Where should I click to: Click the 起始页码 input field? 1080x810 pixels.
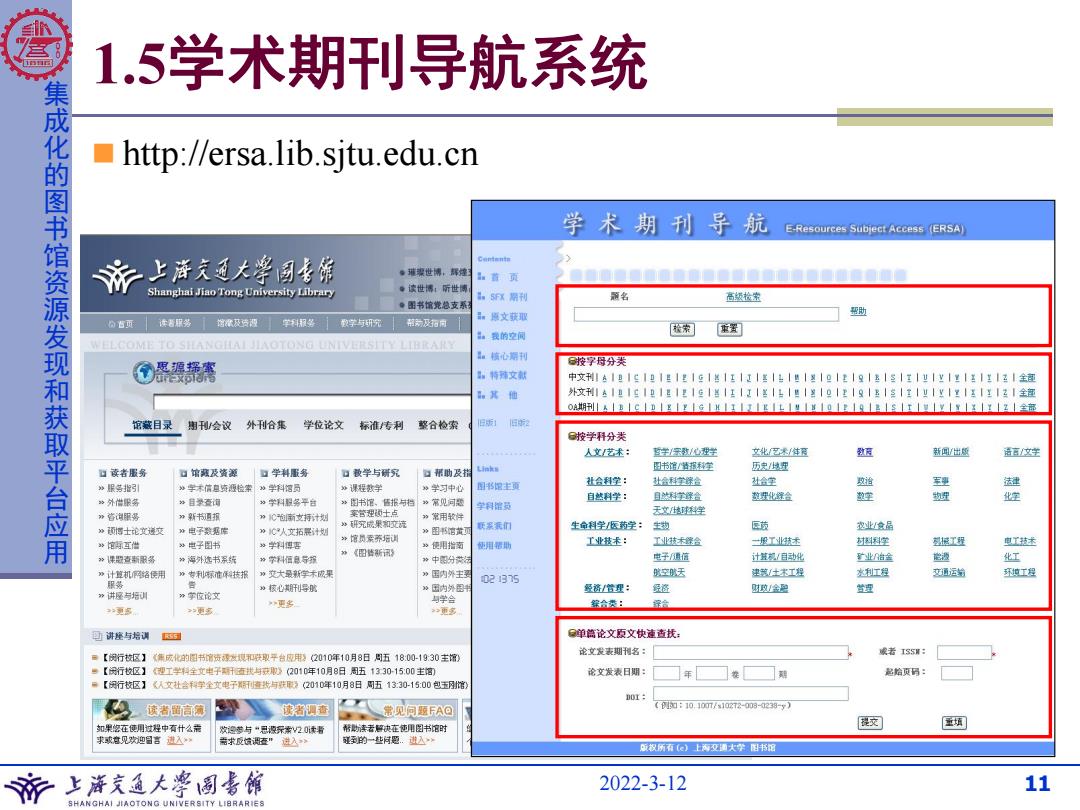pos(957,673)
